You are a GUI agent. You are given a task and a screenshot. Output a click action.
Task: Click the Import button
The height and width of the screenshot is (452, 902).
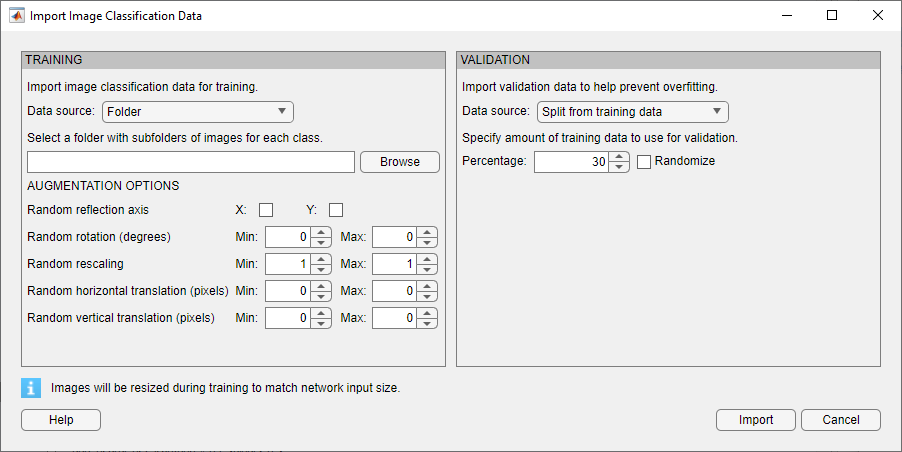755,420
